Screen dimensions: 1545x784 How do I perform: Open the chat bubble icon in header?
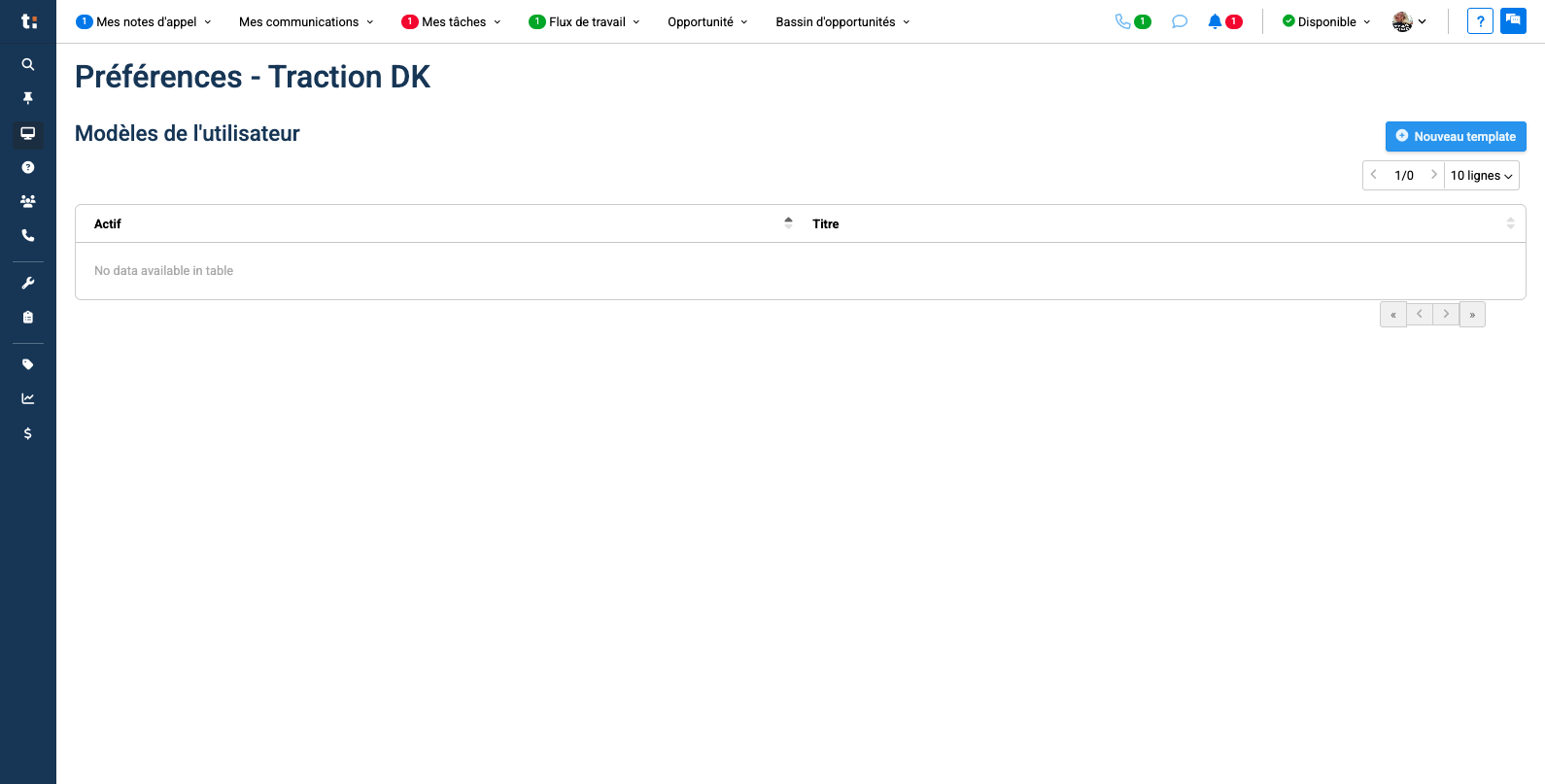tap(1180, 21)
